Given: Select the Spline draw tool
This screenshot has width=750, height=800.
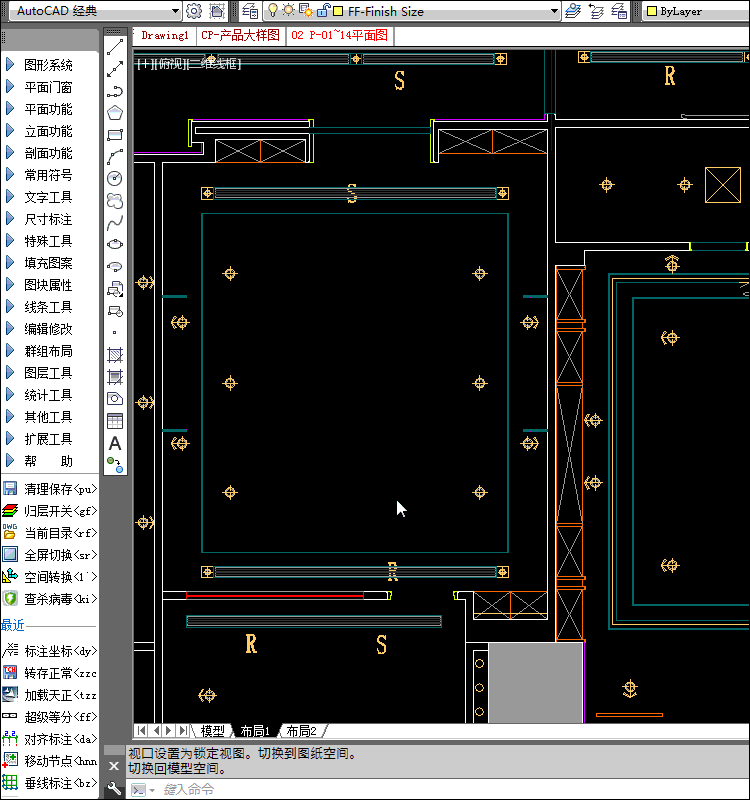Looking at the screenshot, I should point(115,222).
